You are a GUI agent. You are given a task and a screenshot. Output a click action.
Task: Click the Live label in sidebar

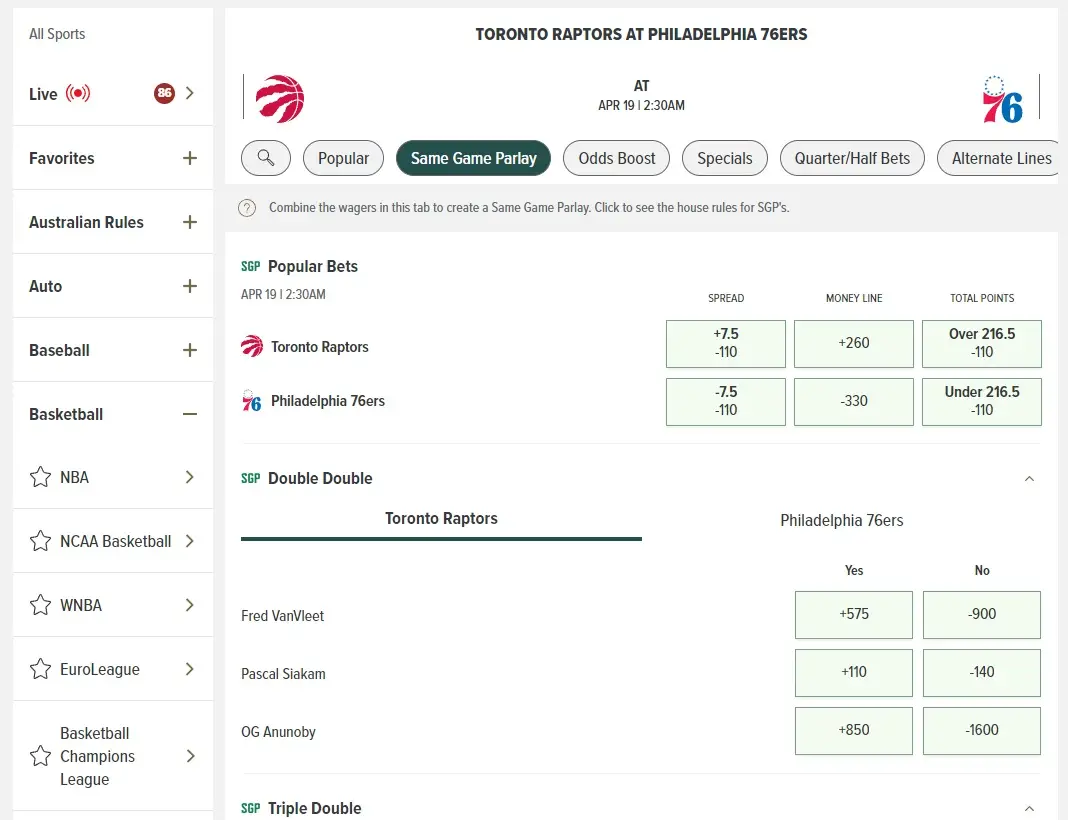tap(43, 94)
